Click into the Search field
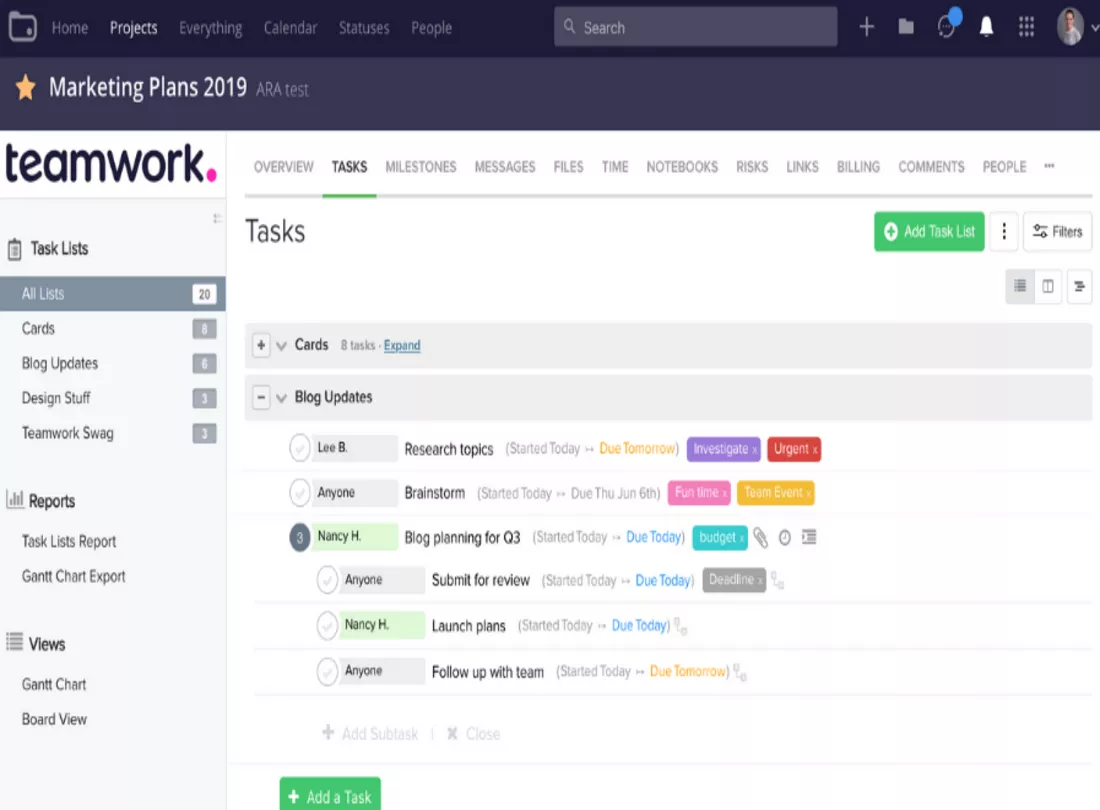Image resolution: width=1100 pixels, height=810 pixels. click(x=695, y=27)
